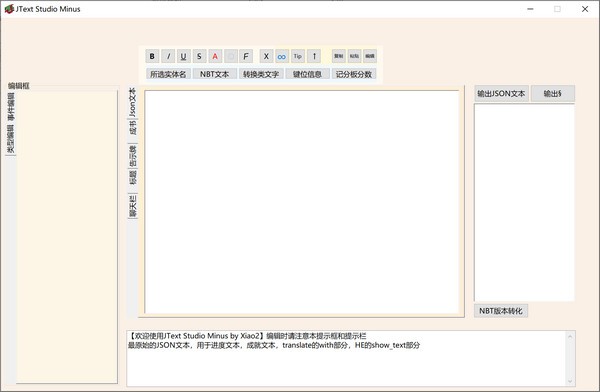The image size is (600, 392).
Task: Click the NBT文本 button
Action: (x=215, y=74)
